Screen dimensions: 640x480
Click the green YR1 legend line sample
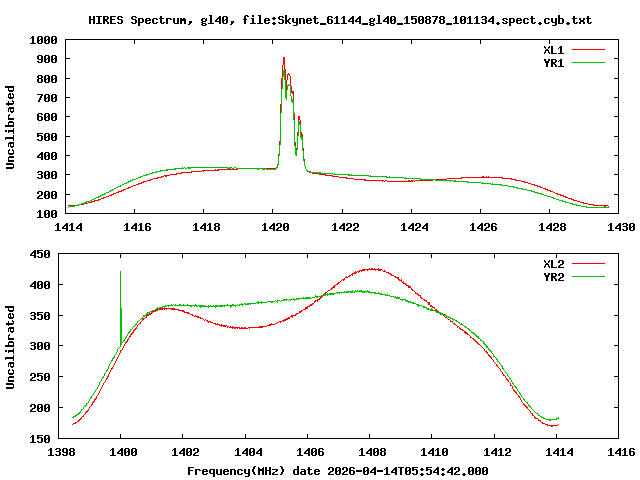tap(588, 62)
